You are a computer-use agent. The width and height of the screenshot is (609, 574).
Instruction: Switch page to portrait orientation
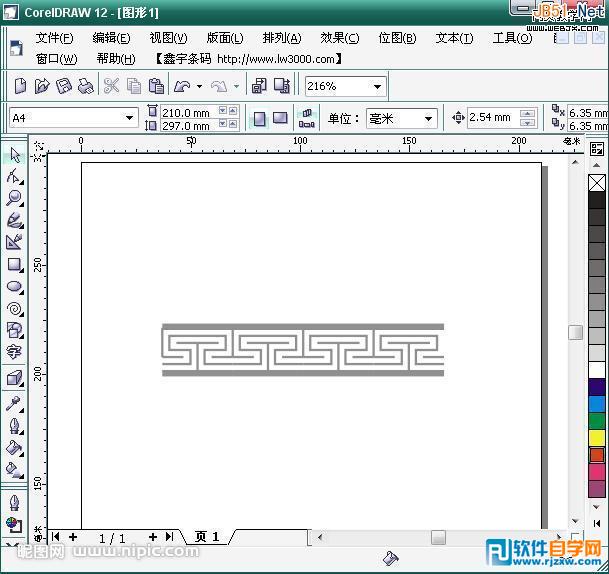(260, 118)
